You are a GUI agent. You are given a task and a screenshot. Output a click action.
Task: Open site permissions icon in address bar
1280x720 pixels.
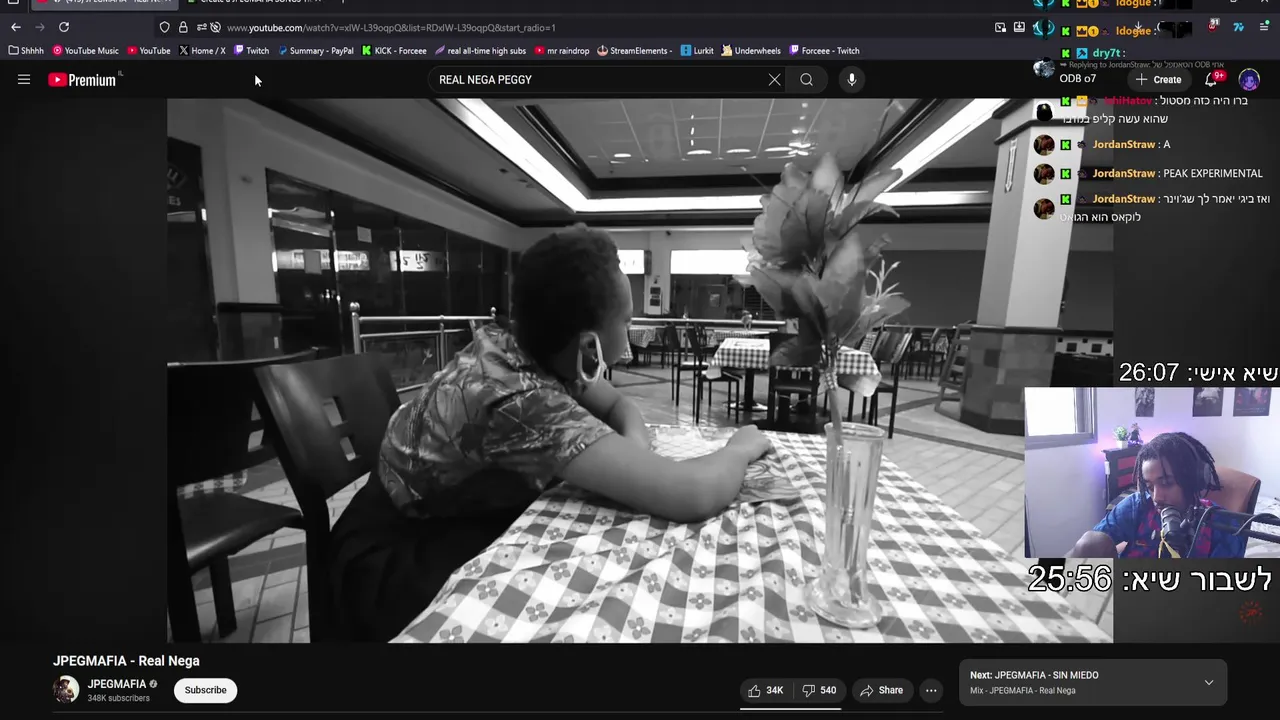(201, 27)
